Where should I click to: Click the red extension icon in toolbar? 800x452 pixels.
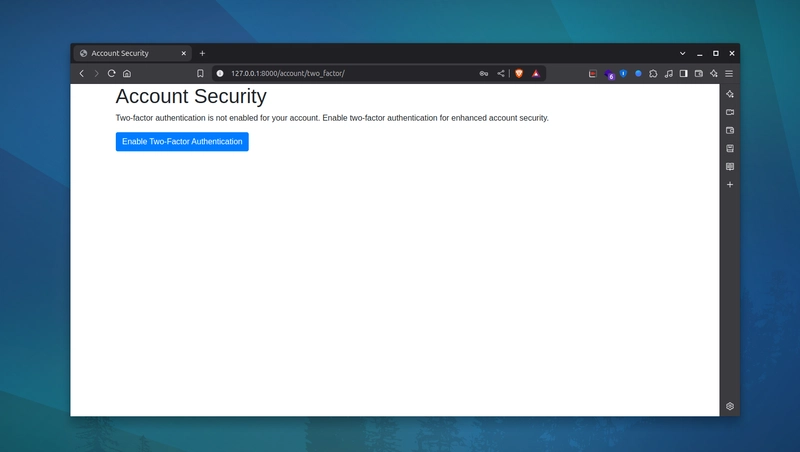pyautogui.click(x=592, y=73)
